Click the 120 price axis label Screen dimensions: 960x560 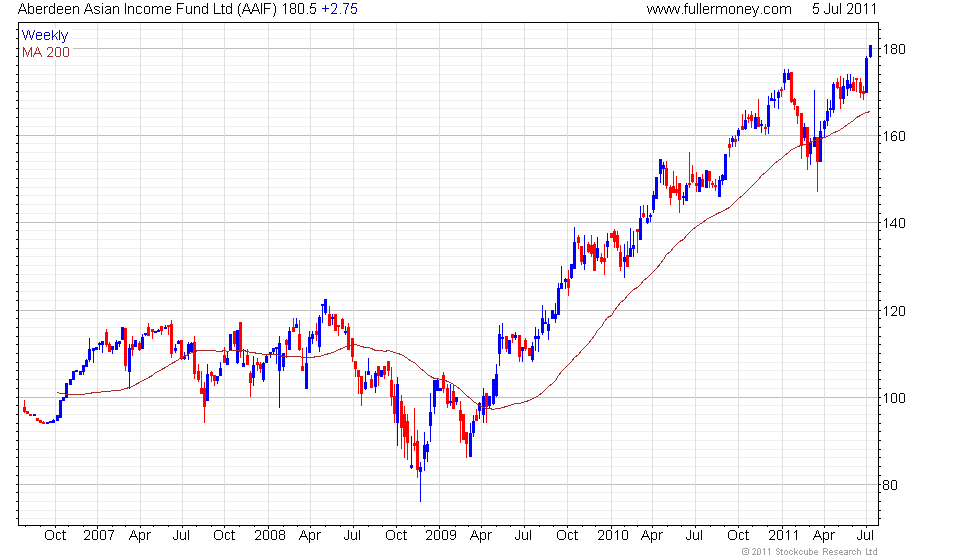894,311
